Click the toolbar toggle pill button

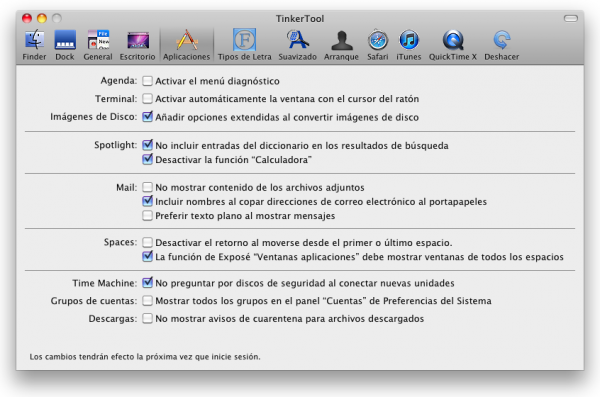point(571,18)
